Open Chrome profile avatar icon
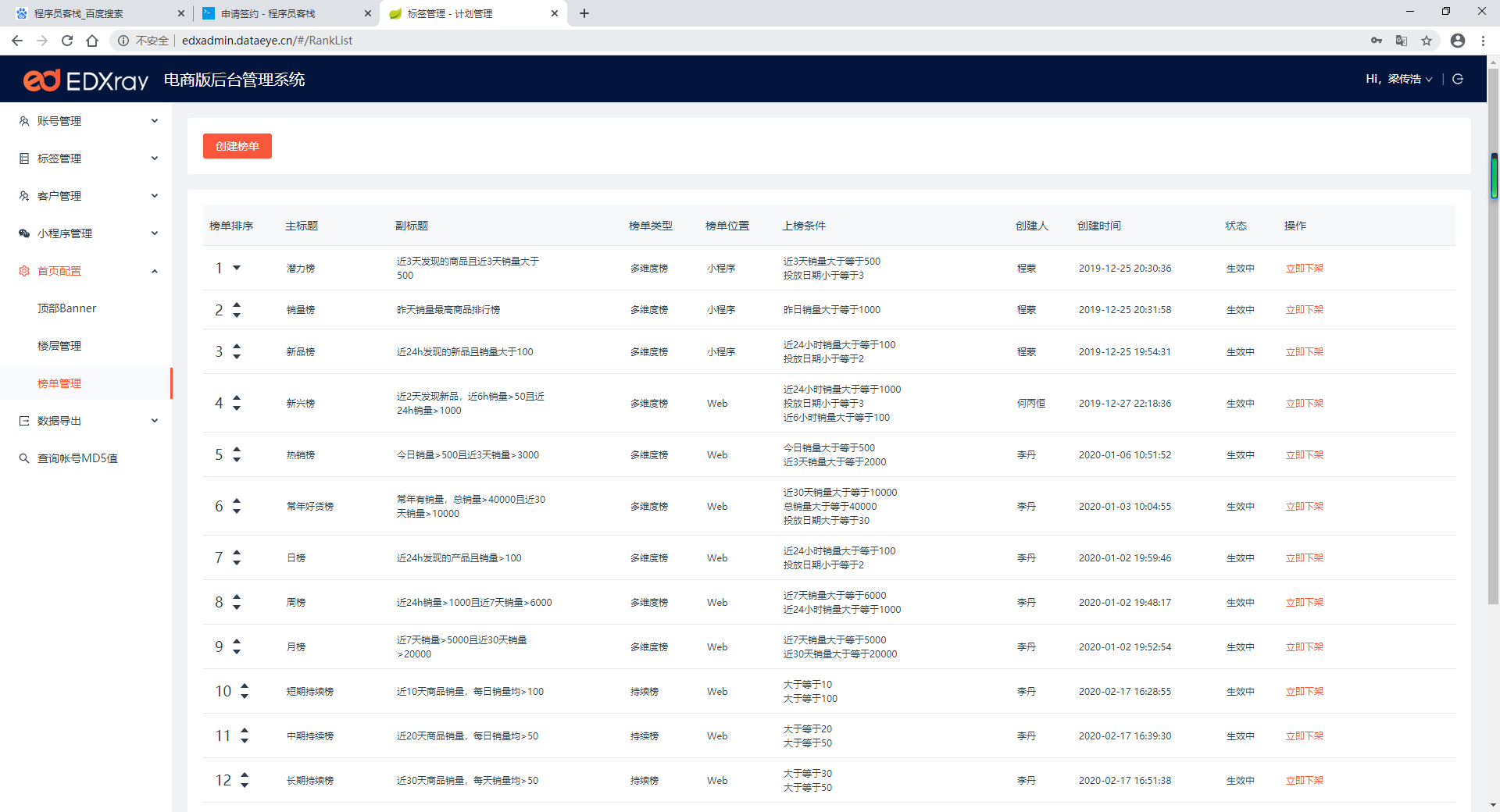Image resolution: width=1500 pixels, height=812 pixels. 1458,41
